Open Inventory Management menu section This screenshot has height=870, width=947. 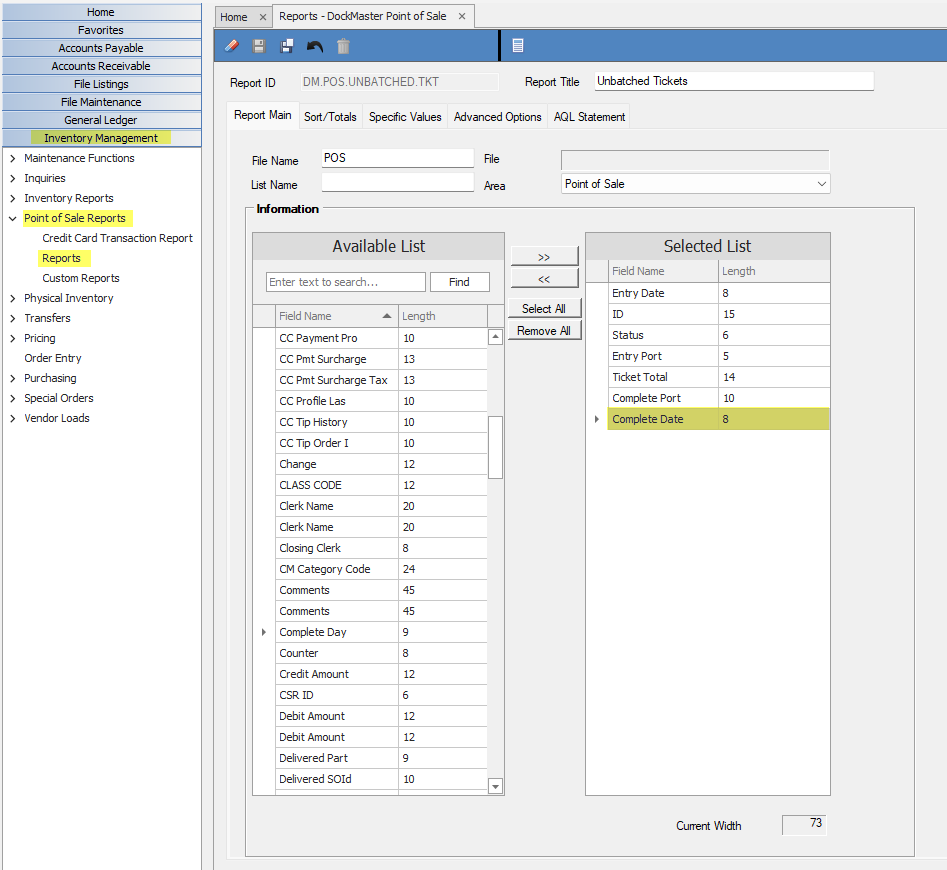(101, 138)
